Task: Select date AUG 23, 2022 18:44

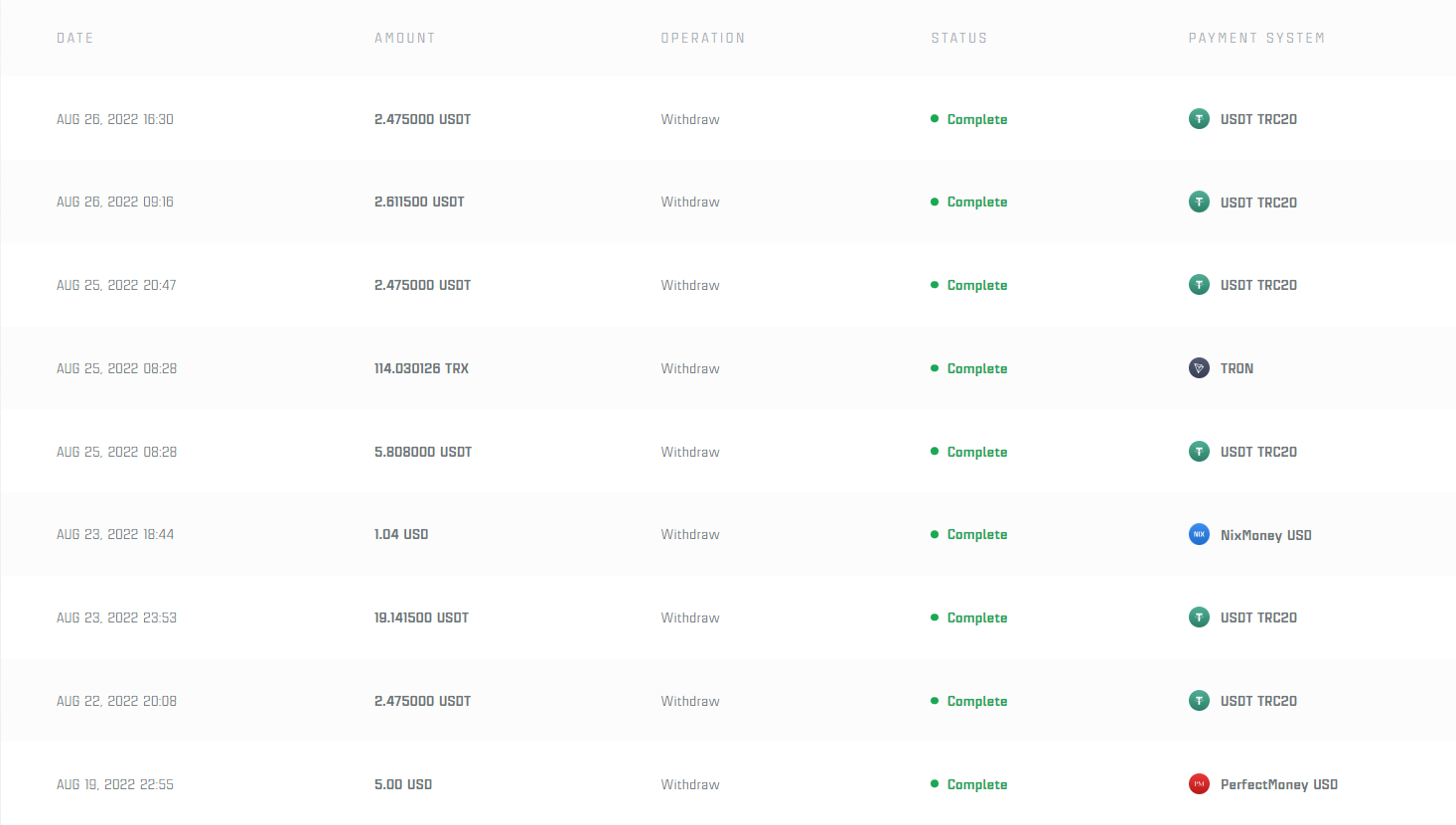Action: [x=115, y=534]
